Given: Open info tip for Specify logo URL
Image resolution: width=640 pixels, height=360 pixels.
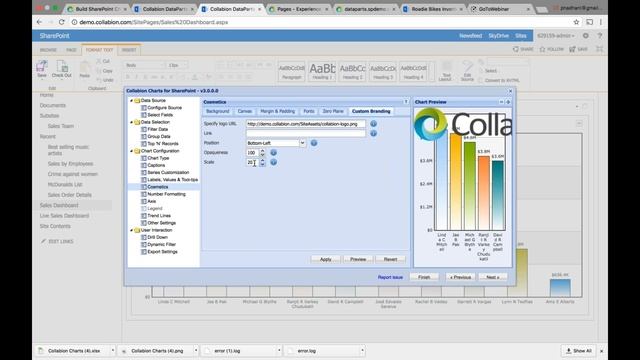Looking at the screenshot, I should click(x=373, y=124).
